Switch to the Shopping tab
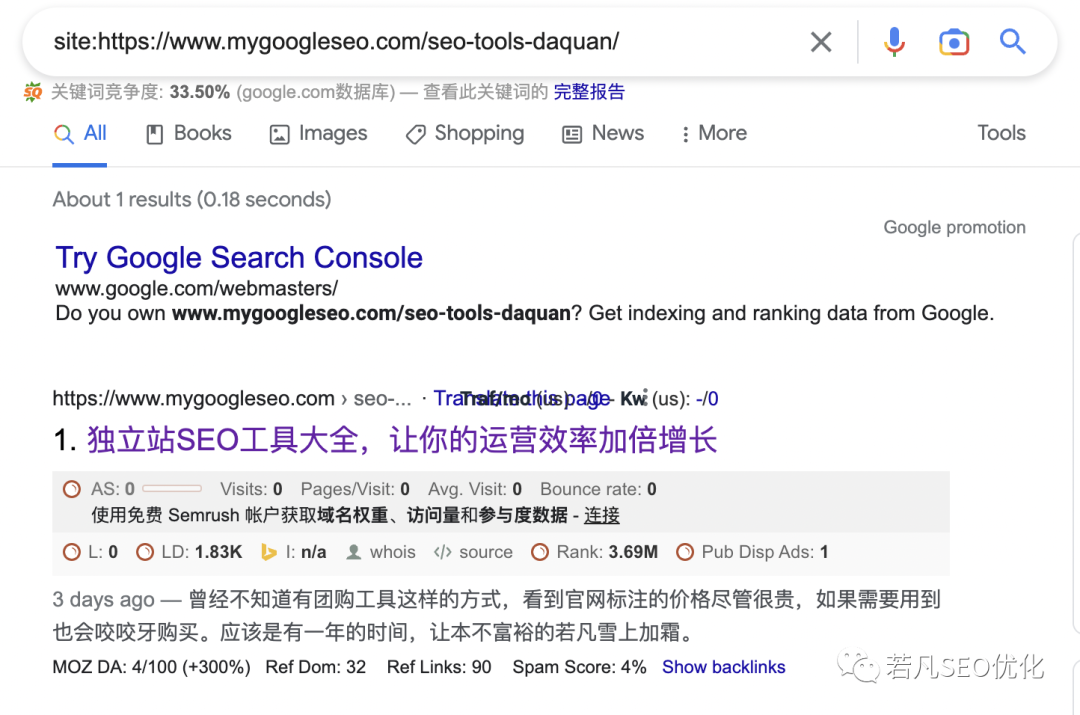Viewport: 1080px width, 715px height. 465,133
